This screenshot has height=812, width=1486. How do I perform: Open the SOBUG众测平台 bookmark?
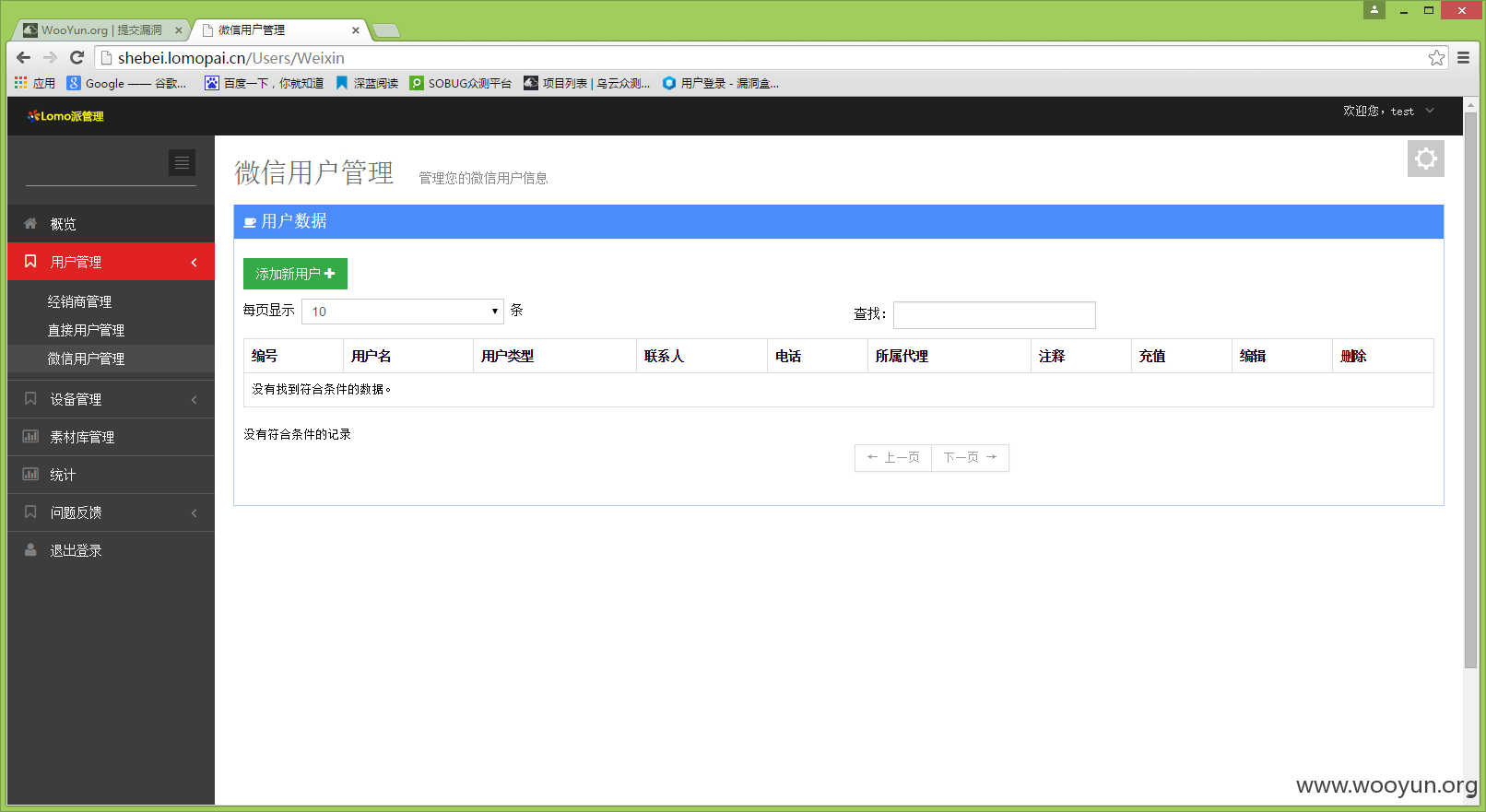coord(460,83)
